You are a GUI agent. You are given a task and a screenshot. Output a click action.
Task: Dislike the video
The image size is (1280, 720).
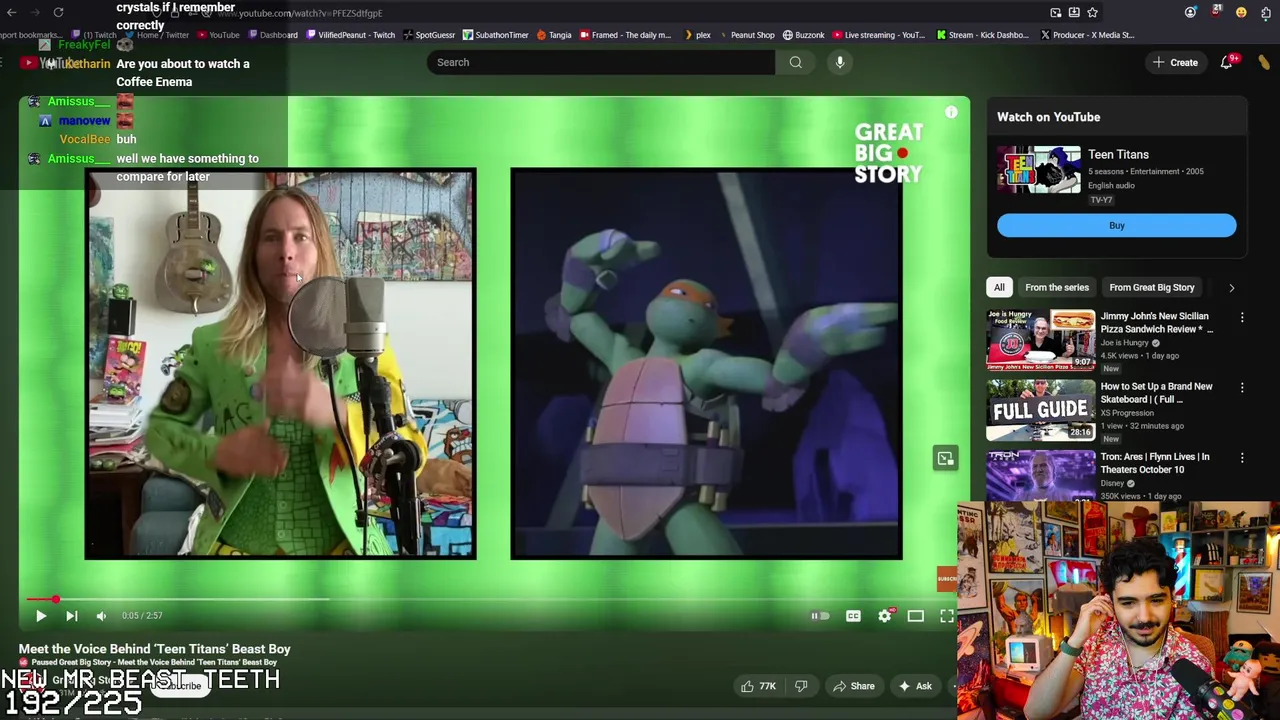pyautogui.click(x=801, y=686)
